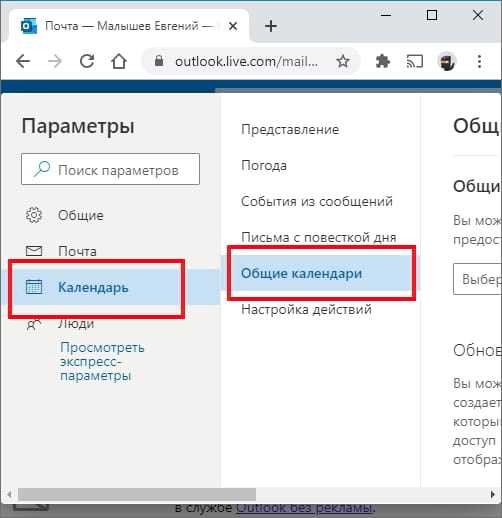Close the Outlook mail tab
Screen dimensions: 502x518
click(x=233, y=26)
